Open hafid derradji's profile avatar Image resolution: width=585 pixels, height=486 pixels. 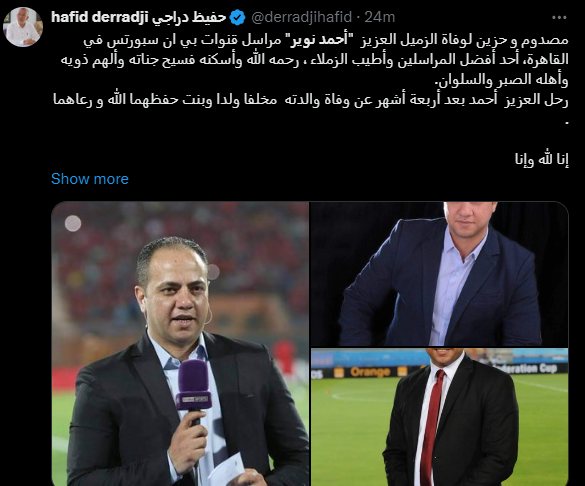23,27
